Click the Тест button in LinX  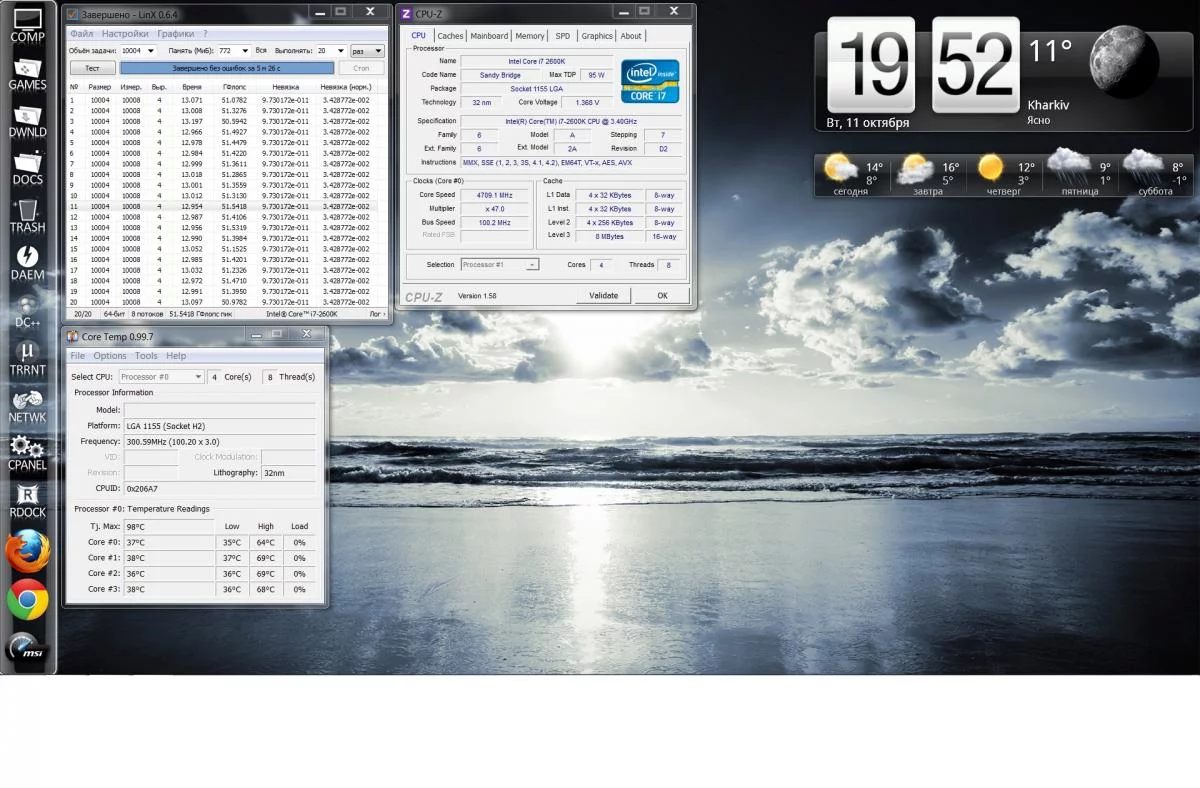click(x=92, y=68)
